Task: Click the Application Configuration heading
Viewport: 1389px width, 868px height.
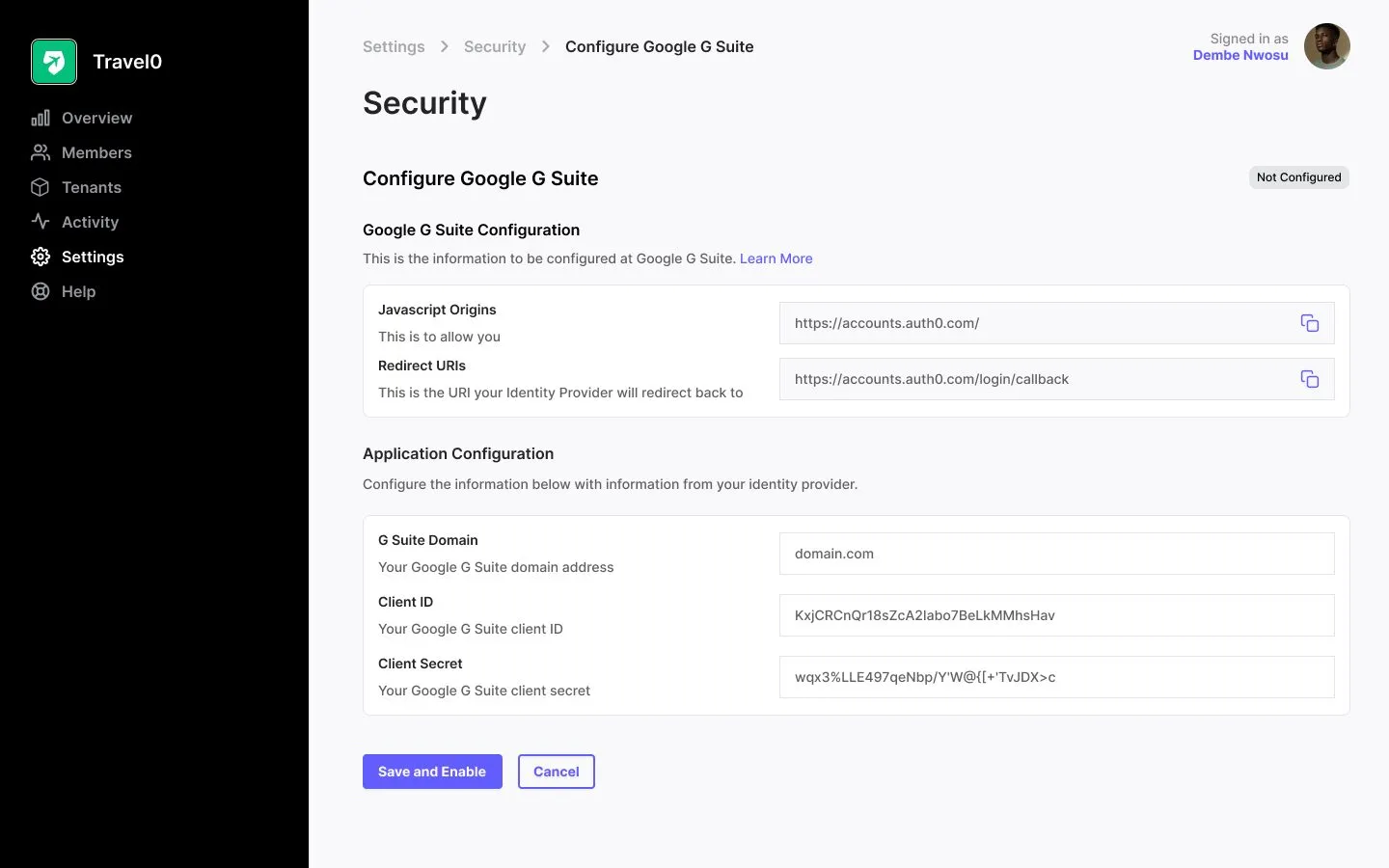Action: 458,453
